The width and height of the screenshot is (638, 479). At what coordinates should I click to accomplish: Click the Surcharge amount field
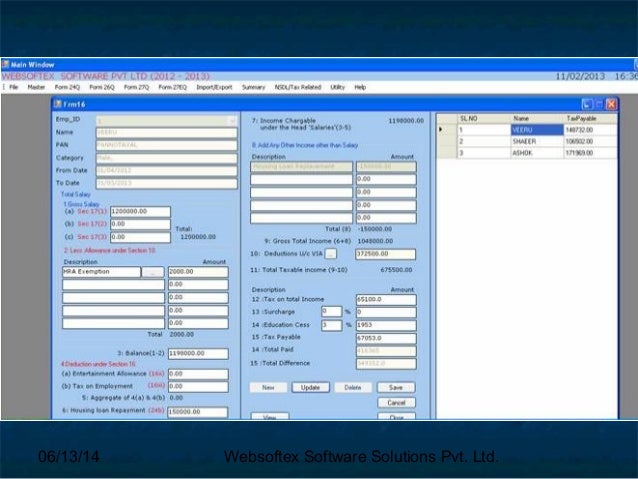386,312
